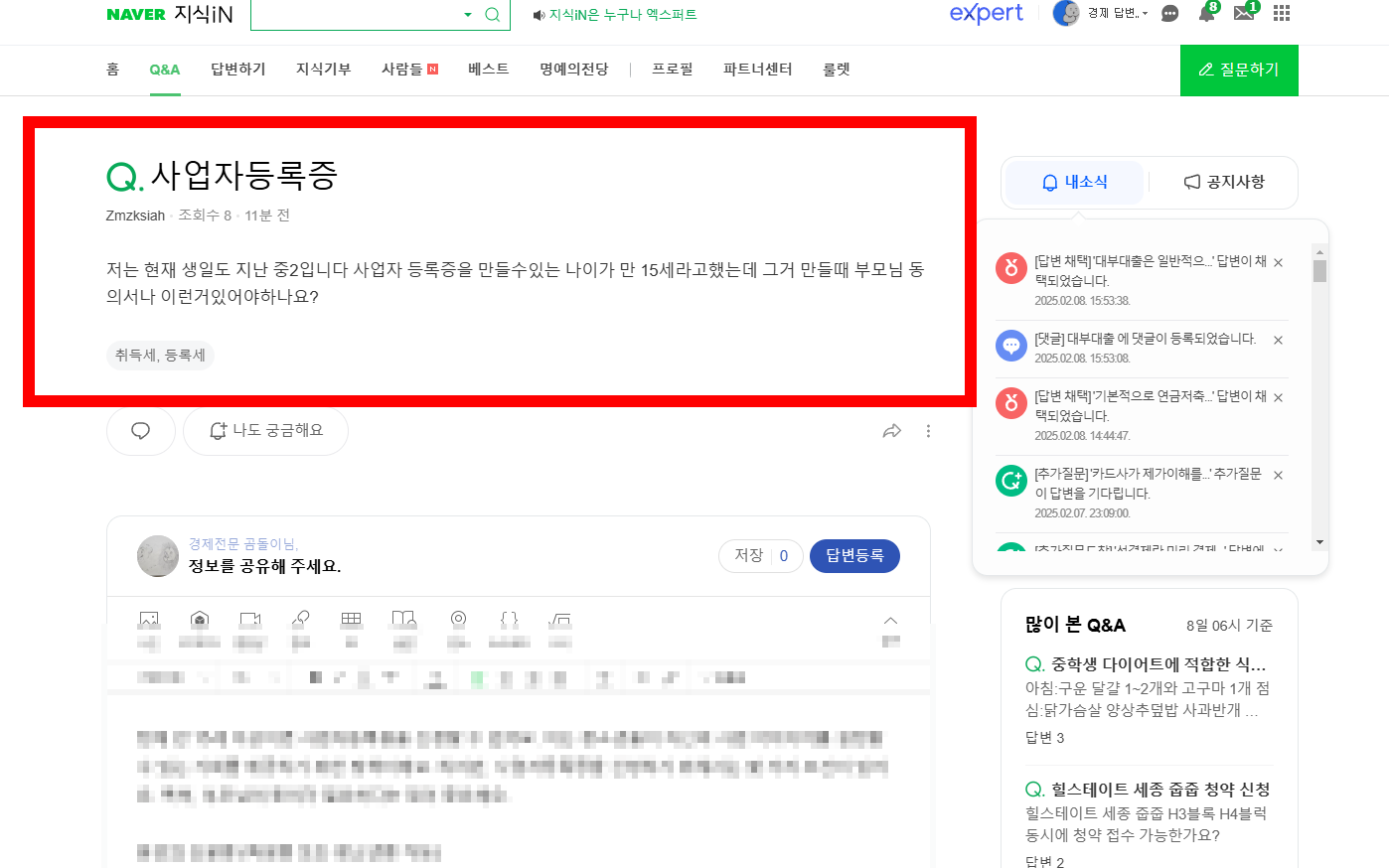This screenshot has width=1389, height=868.
Task: Click the pentagon box icon next to the photo icon
Action: coord(200,620)
